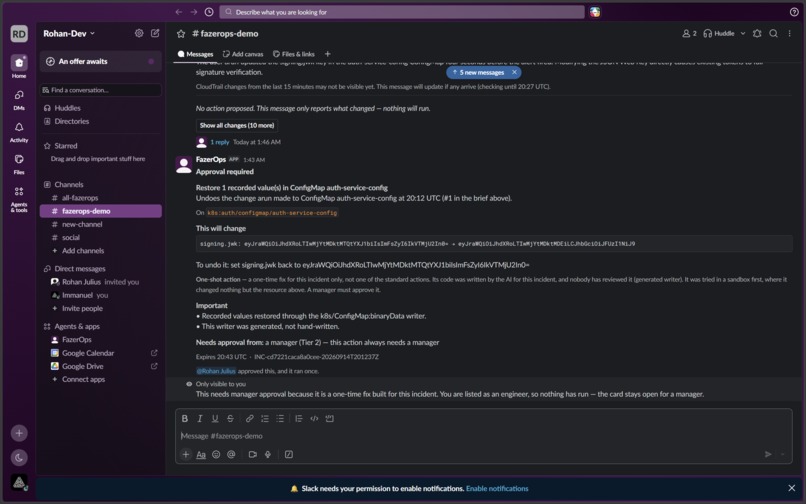
Task: Start a Huddle
Action: 719,33
